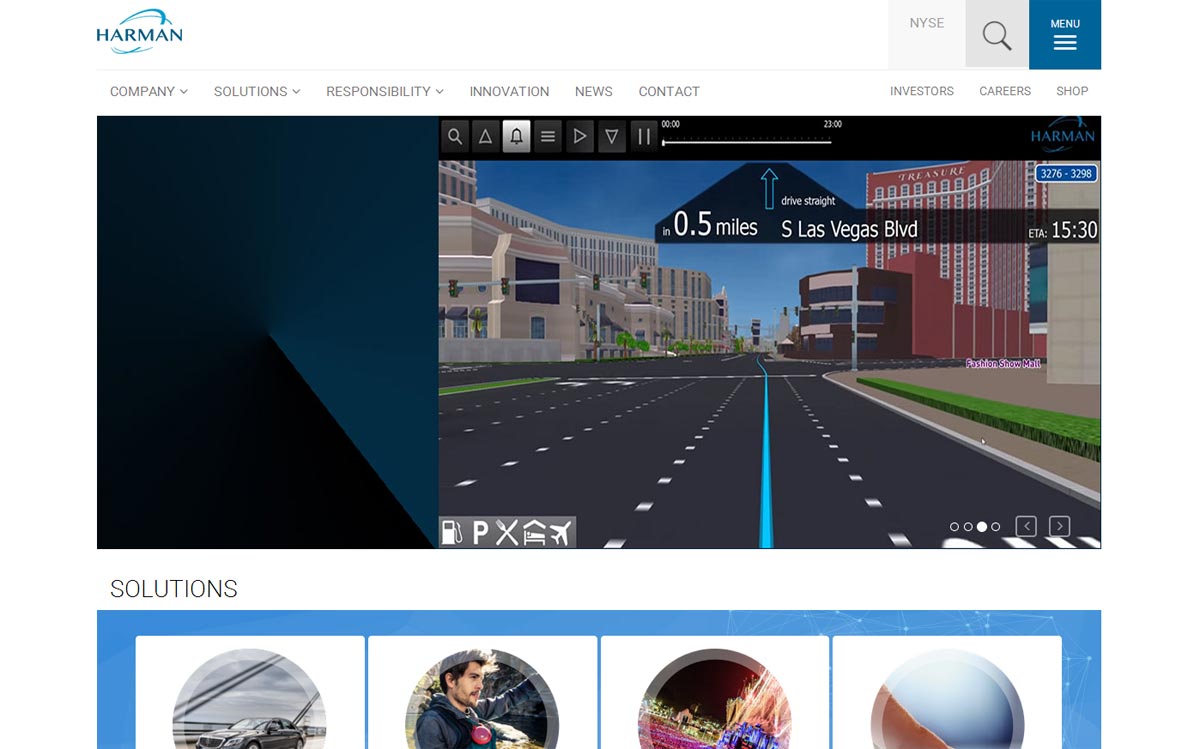Click the gas station icon on the map
Image resolution: width=1200 pixels, height=749 pixels.
coord(453,532)
